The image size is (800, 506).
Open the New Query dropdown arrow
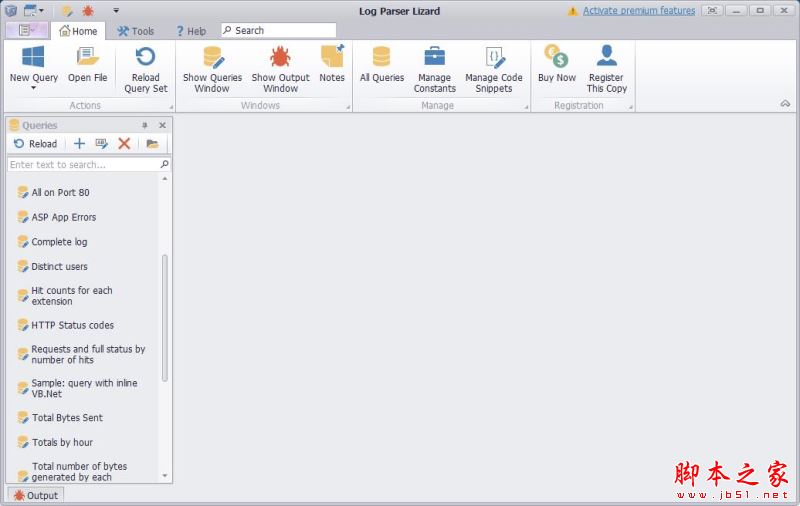(34, 88)
